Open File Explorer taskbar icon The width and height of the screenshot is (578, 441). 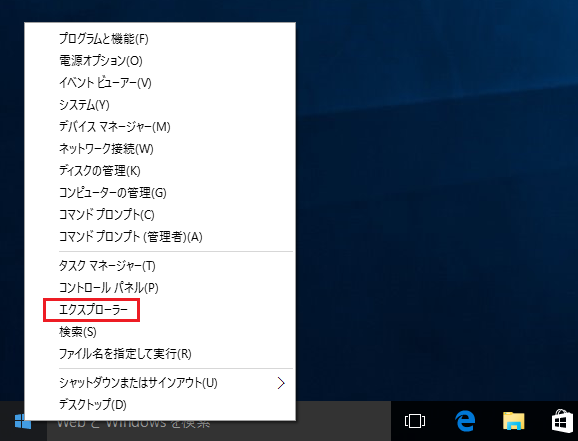pyautogui.click(x=513, y=421)
